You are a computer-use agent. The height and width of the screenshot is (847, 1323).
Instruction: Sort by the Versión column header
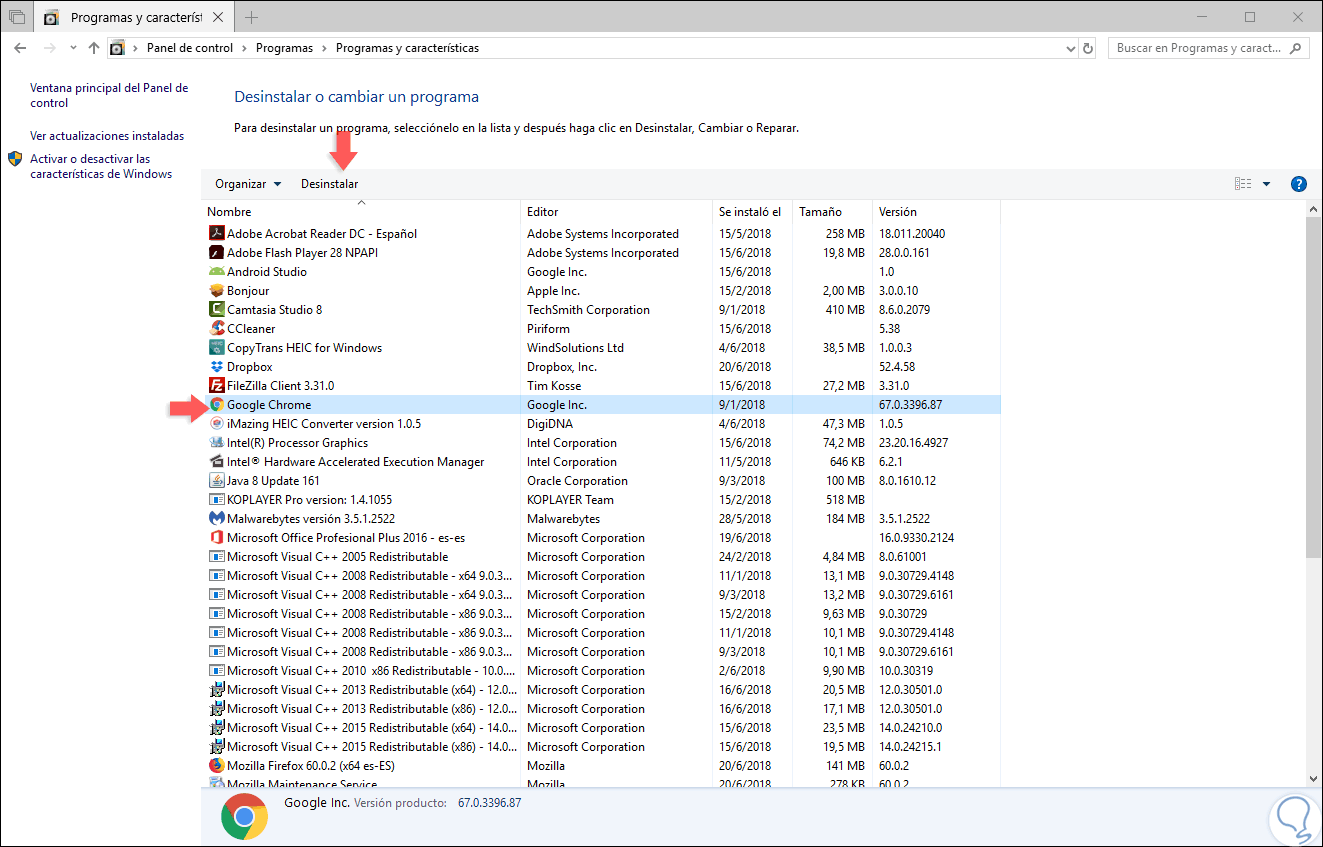coord(936,212)
